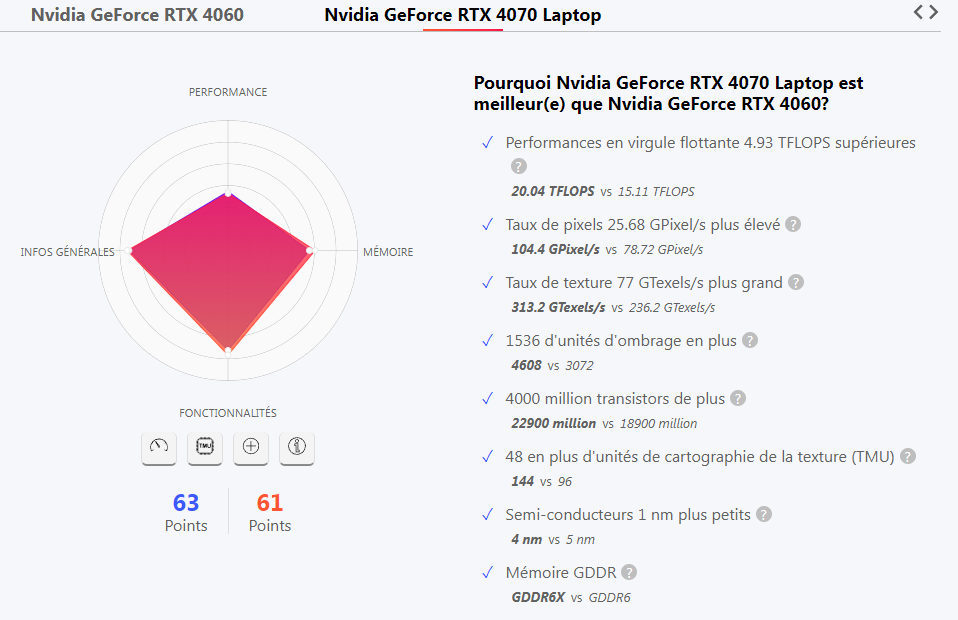Go to previous comparison with left chevron
Screen dimensions: 958x620
coord(918,12)
